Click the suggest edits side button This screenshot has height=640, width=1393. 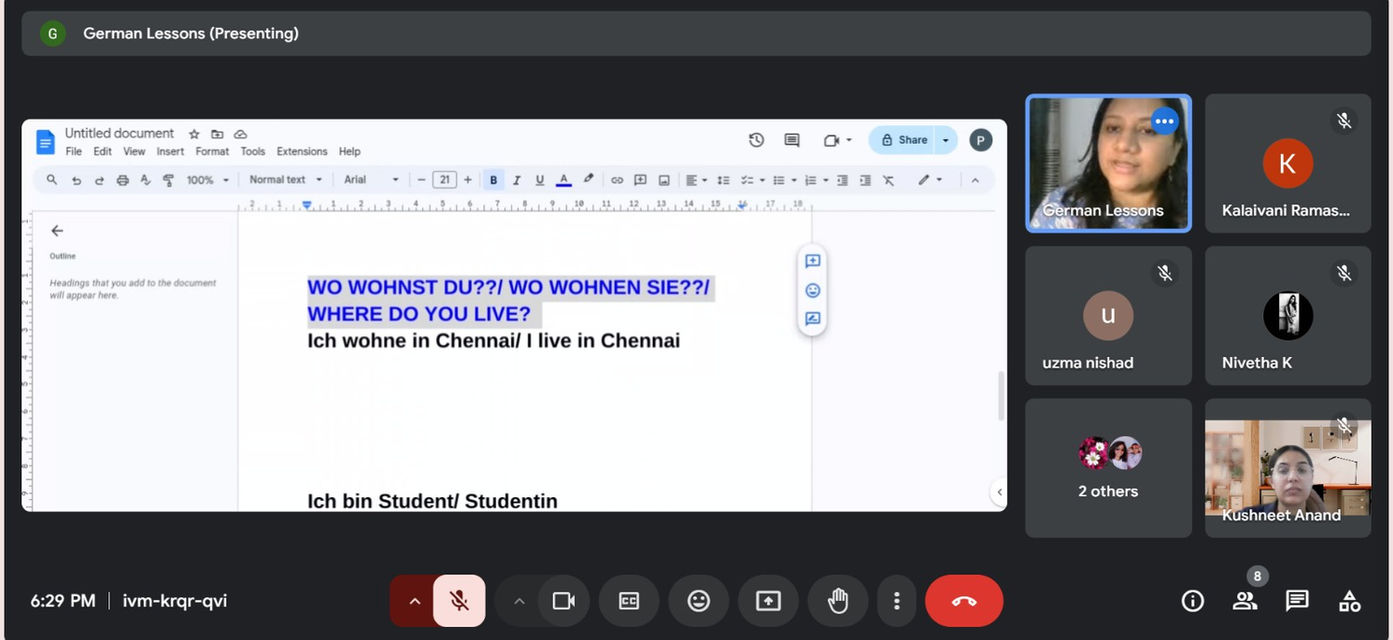pyautogui.click(x=813, y=319)
